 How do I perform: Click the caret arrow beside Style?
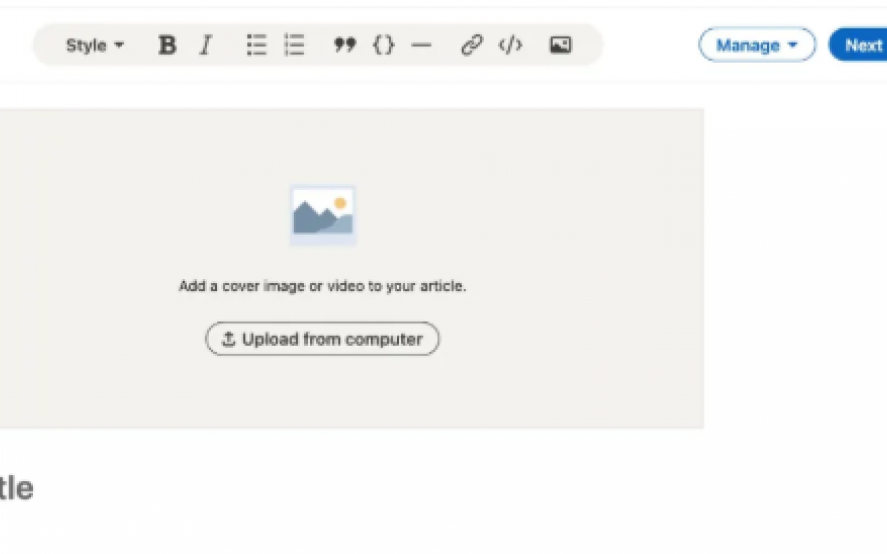coord(119,46)
